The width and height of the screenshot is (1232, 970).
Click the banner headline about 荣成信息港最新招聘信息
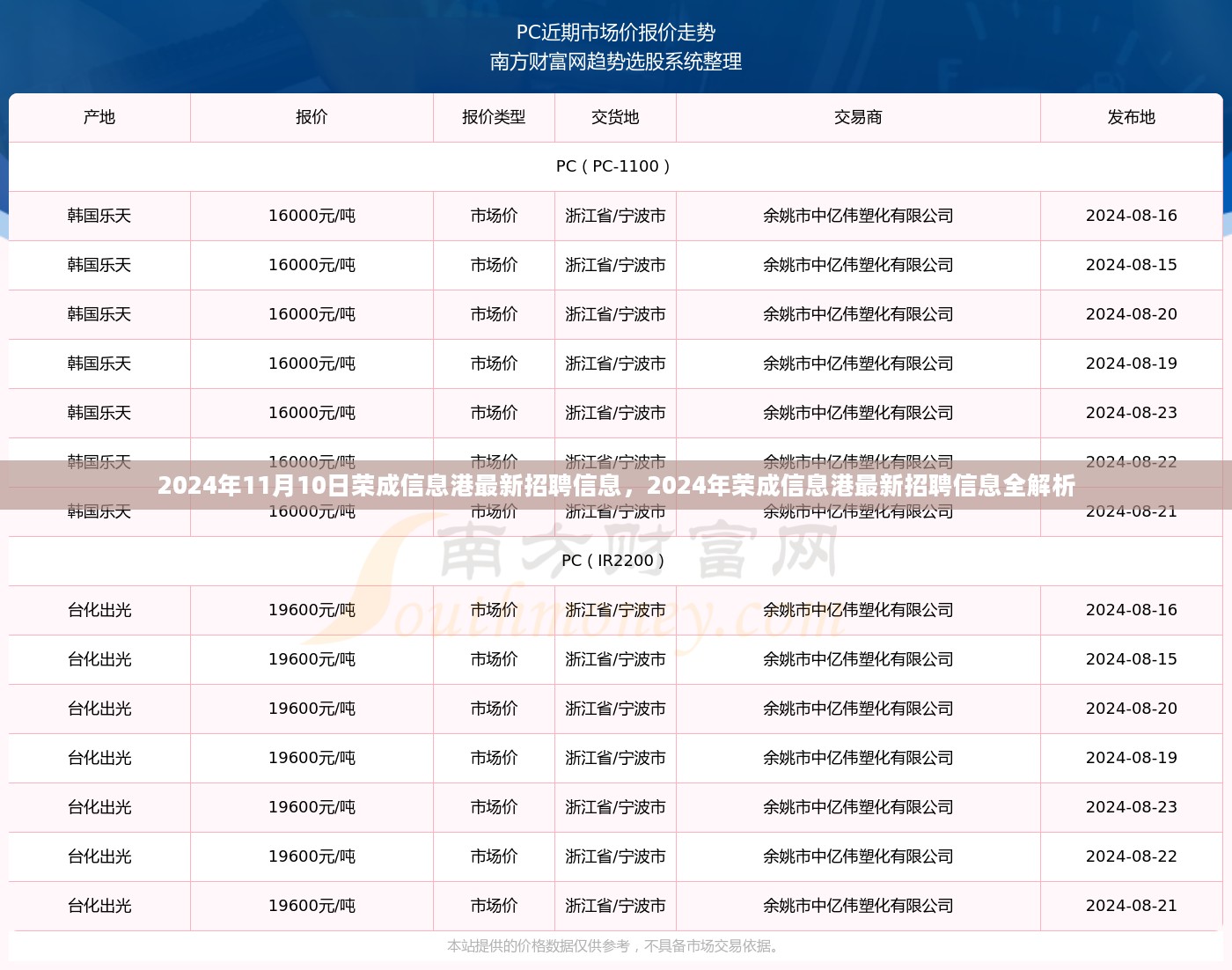point(616,485)
